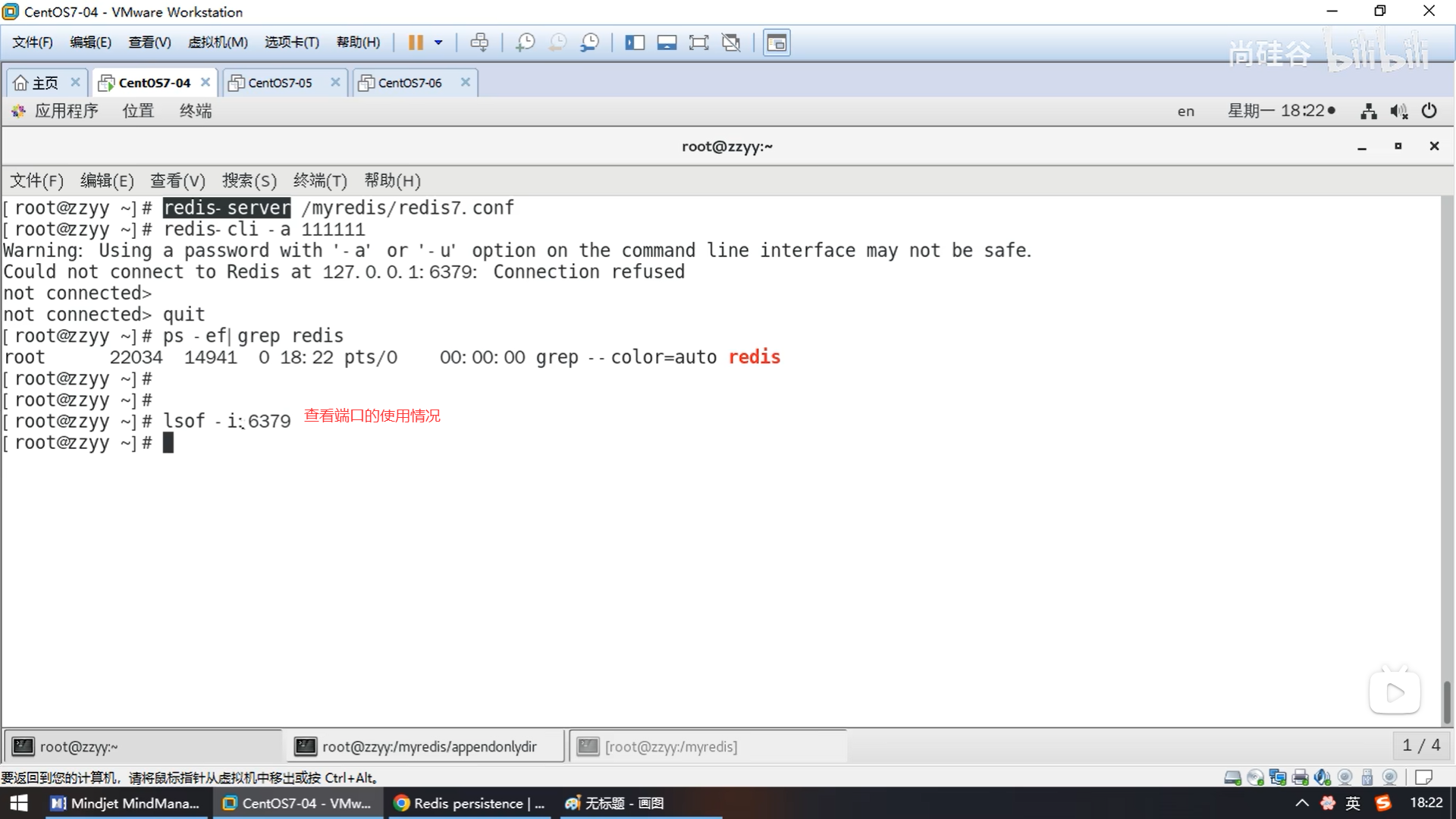The image size is (1456, 819).
Task: Toggle Unity mode view button in toolbar
Action: pos(731,42)
